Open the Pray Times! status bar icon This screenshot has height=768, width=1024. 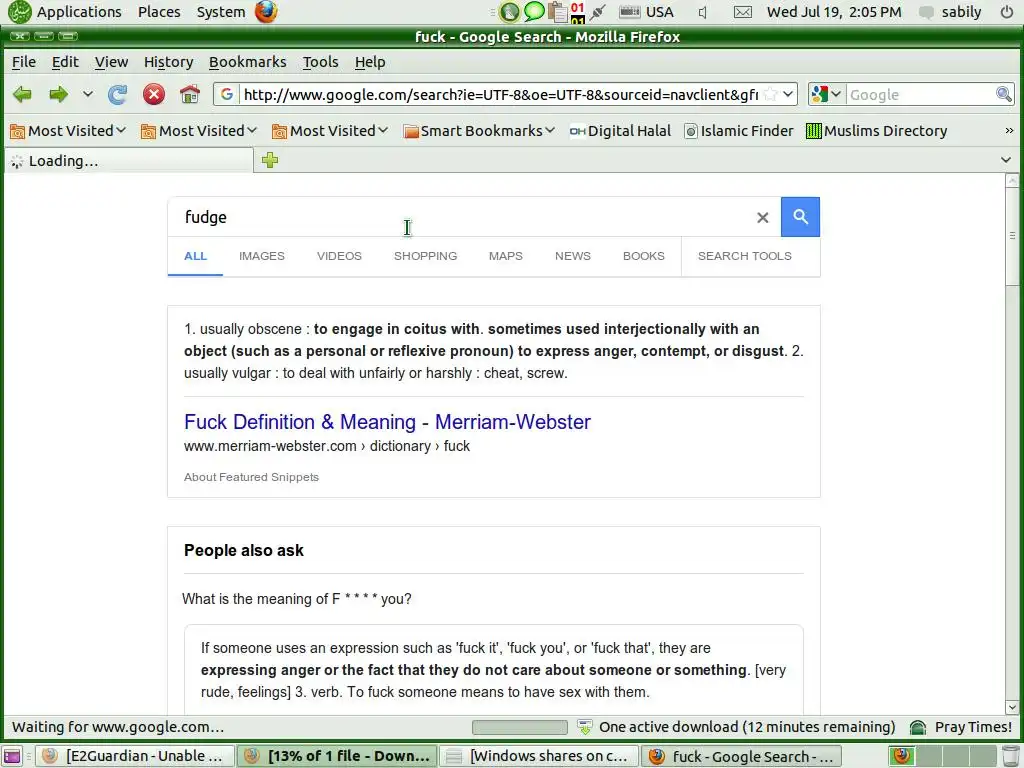pyautogui.click(x=918, y=727)
